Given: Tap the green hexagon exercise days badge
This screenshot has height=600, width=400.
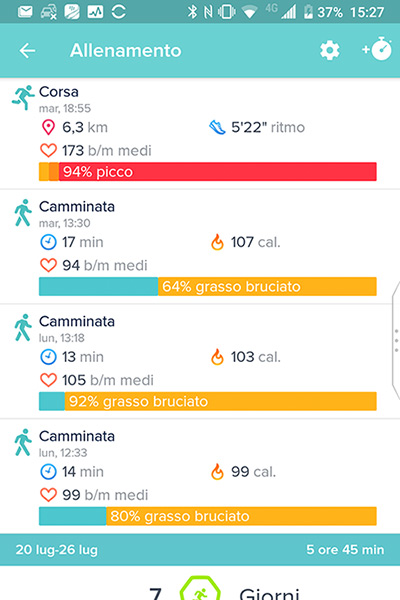Looking at the screenshot, I should point(200,588).
